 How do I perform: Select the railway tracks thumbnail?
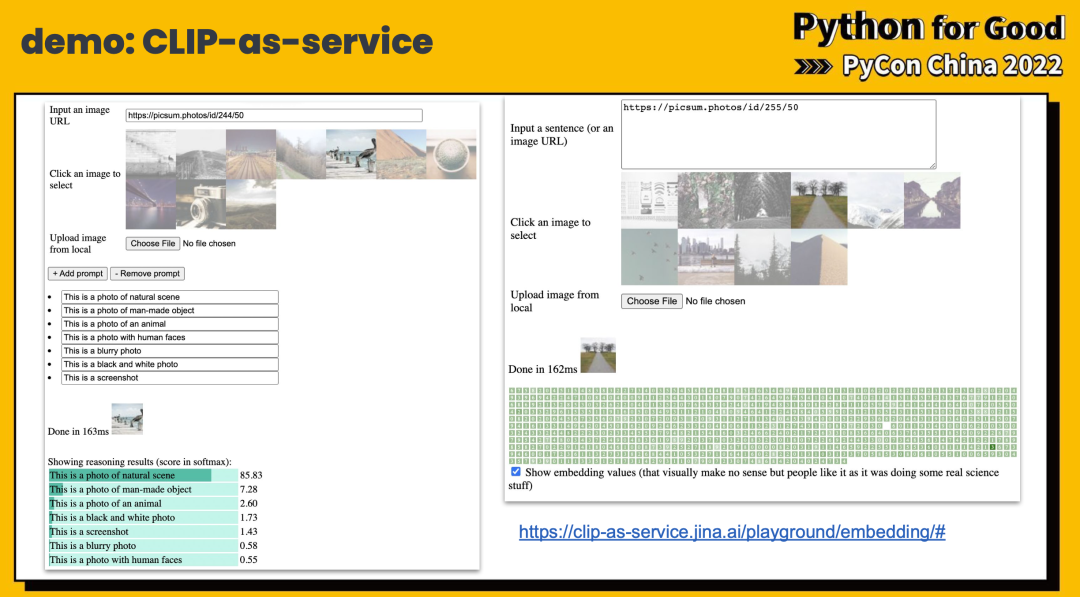pyautogui.click(x=251, y=154)
